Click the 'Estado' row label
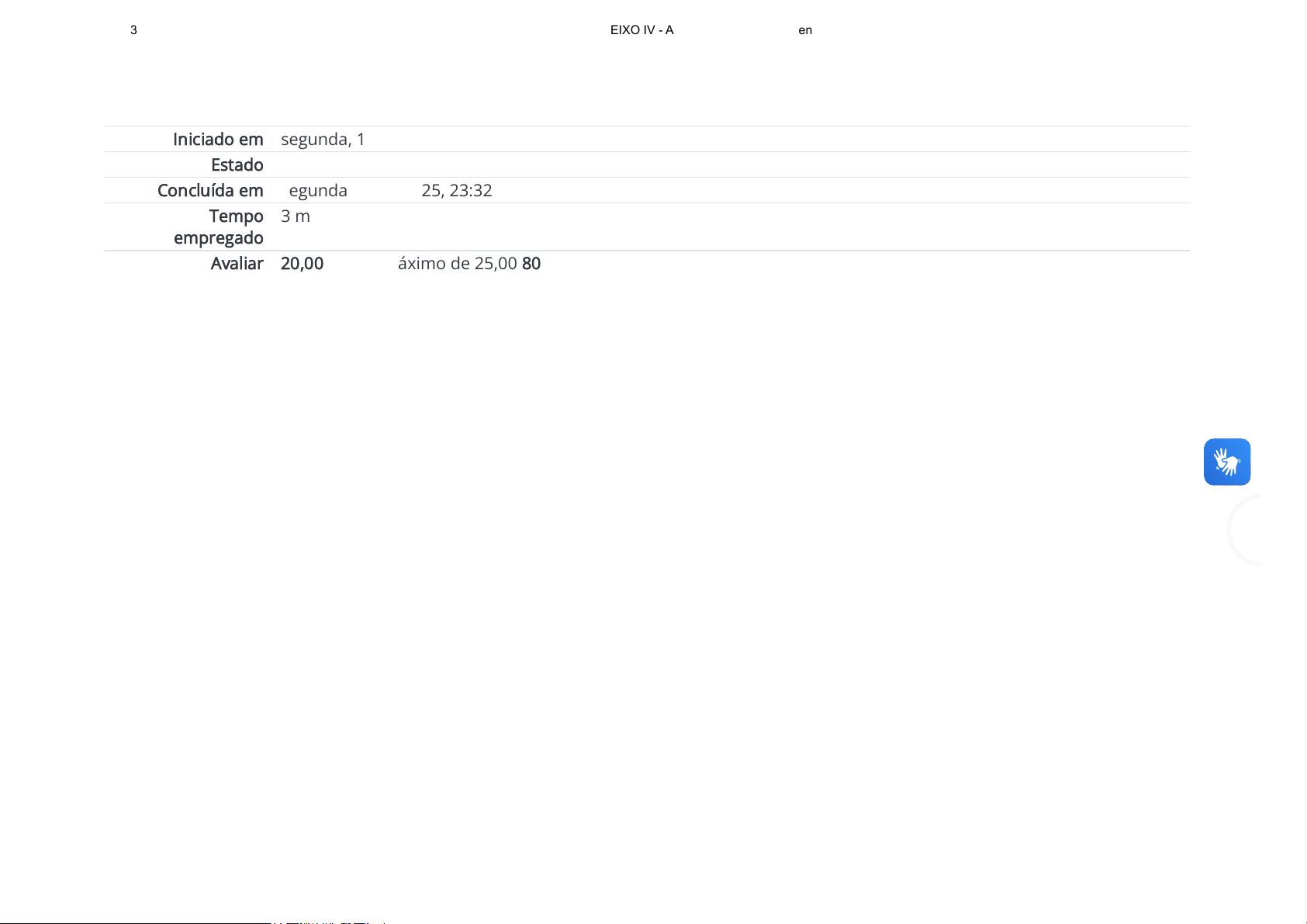 [237, 165]
